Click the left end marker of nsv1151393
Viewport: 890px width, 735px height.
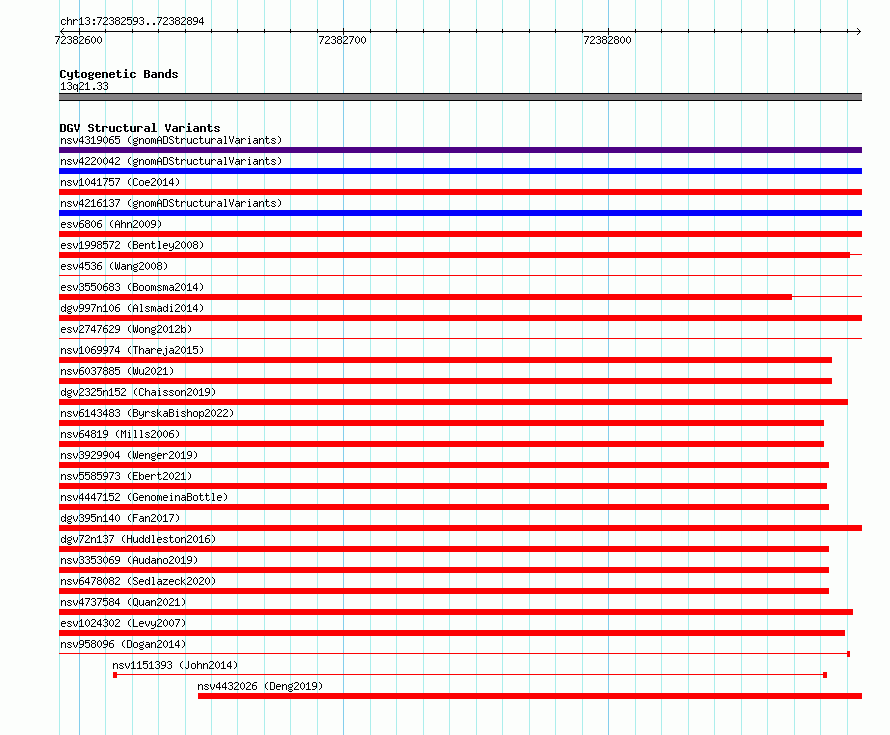point(115,675)
